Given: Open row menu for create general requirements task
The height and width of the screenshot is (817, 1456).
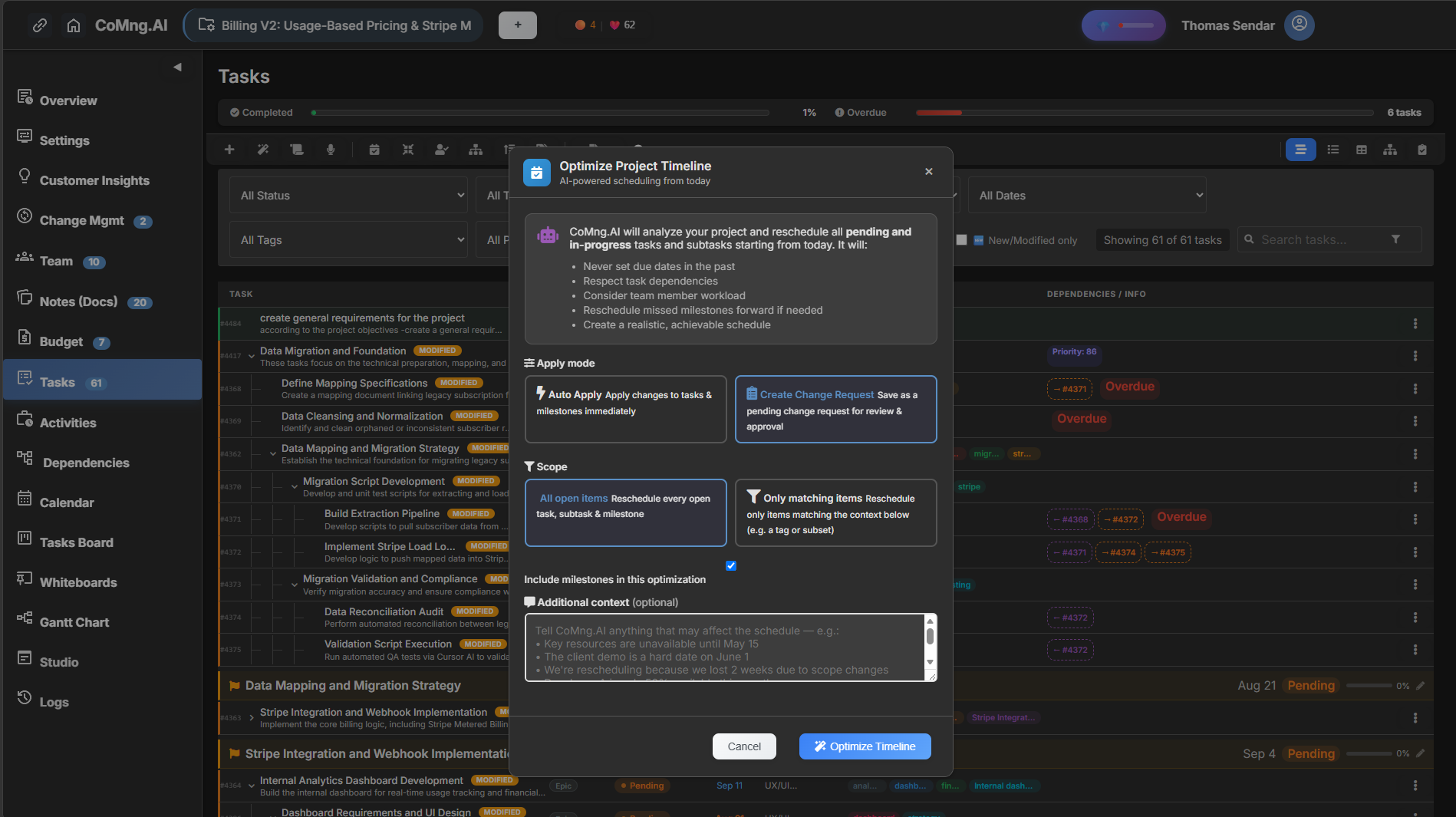Looking at the screenshot, I should pos(1415,324).
